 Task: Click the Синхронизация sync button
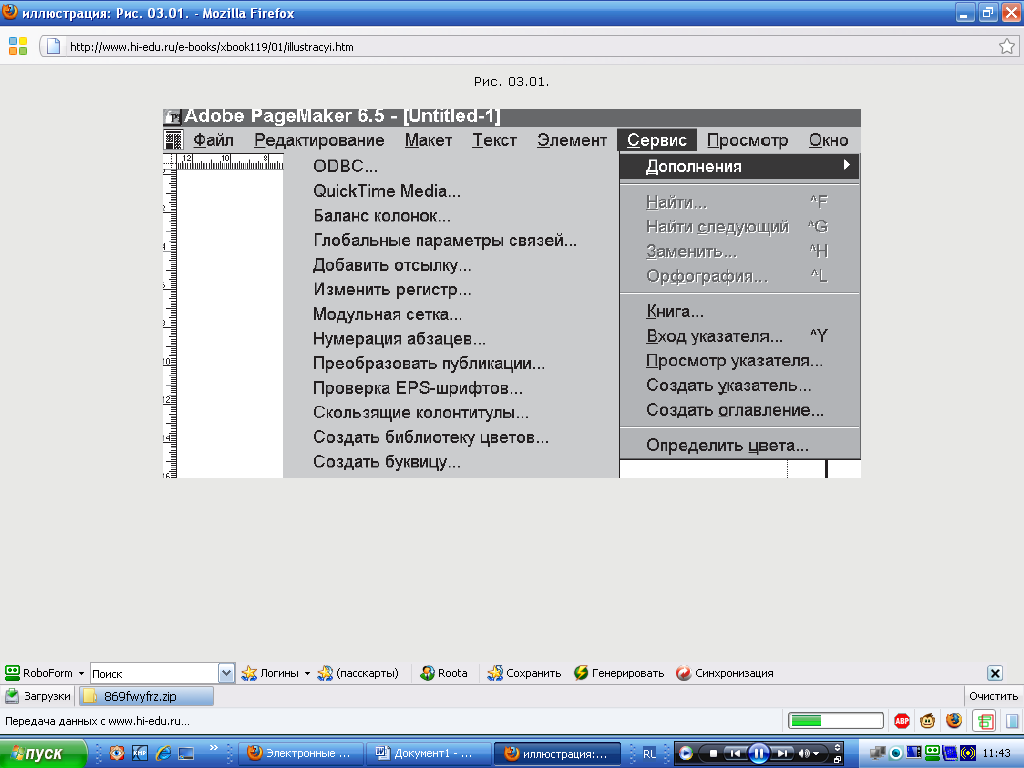(x=725, y=673)
